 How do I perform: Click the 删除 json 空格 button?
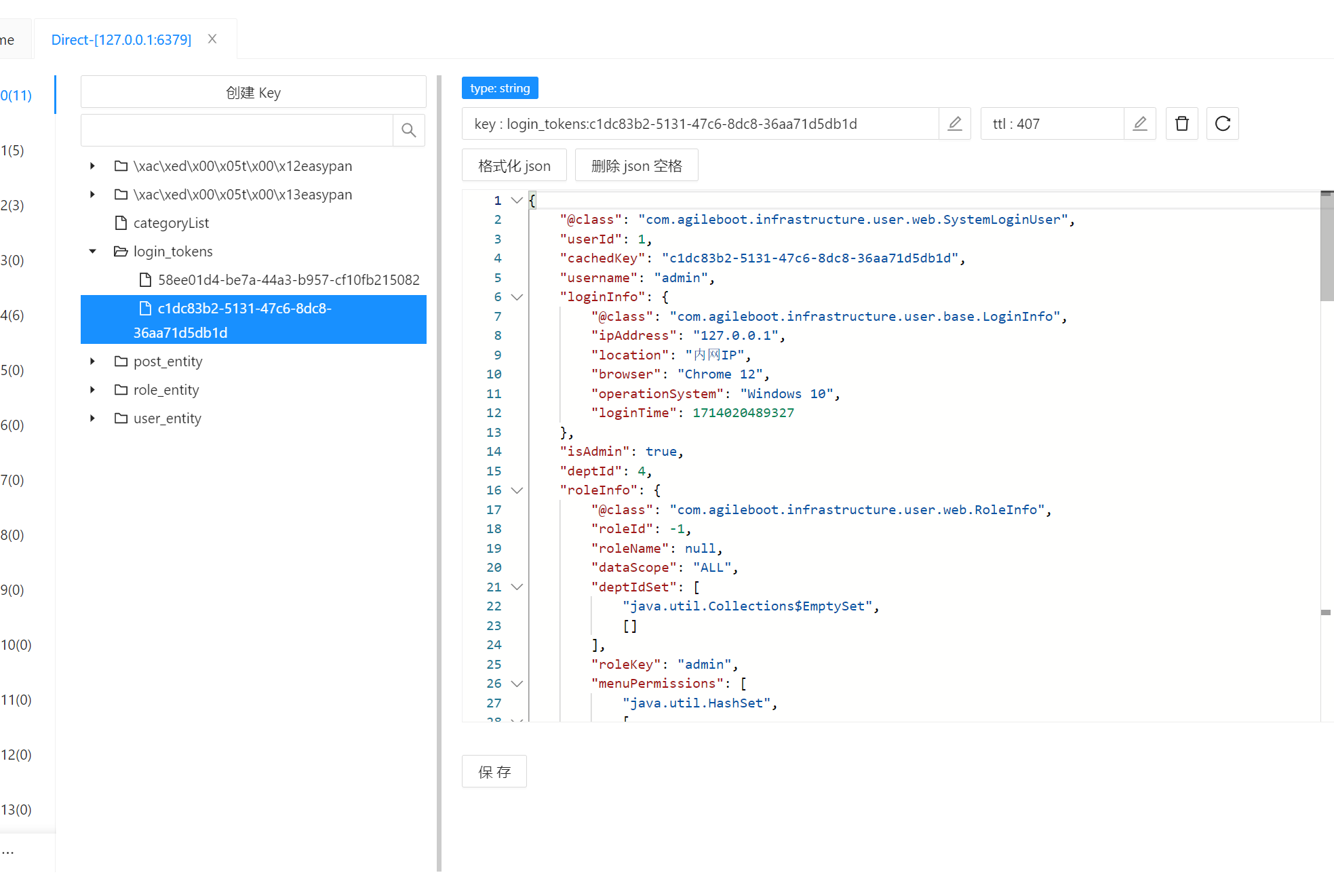click(x=637, y=165)
